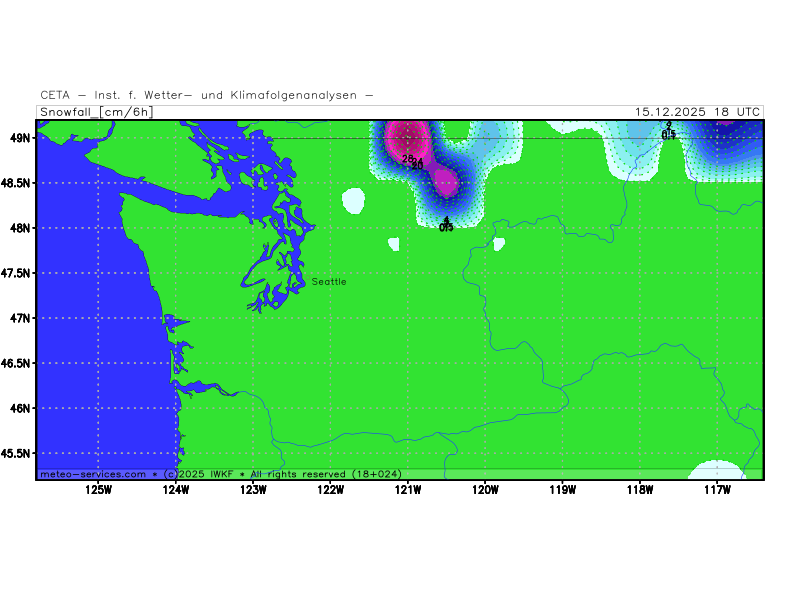Click the 15.12.2025 18 UTC timestamp
800x600 pixels.
tap(697, 112)
